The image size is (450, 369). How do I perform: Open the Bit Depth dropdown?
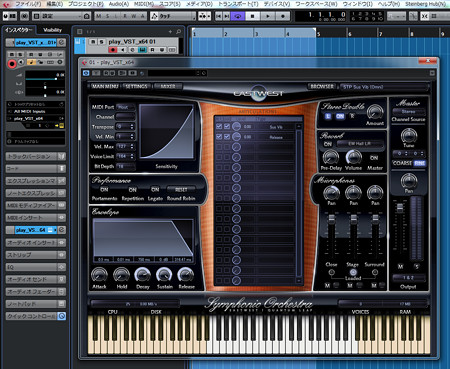[x=125, y=166]
